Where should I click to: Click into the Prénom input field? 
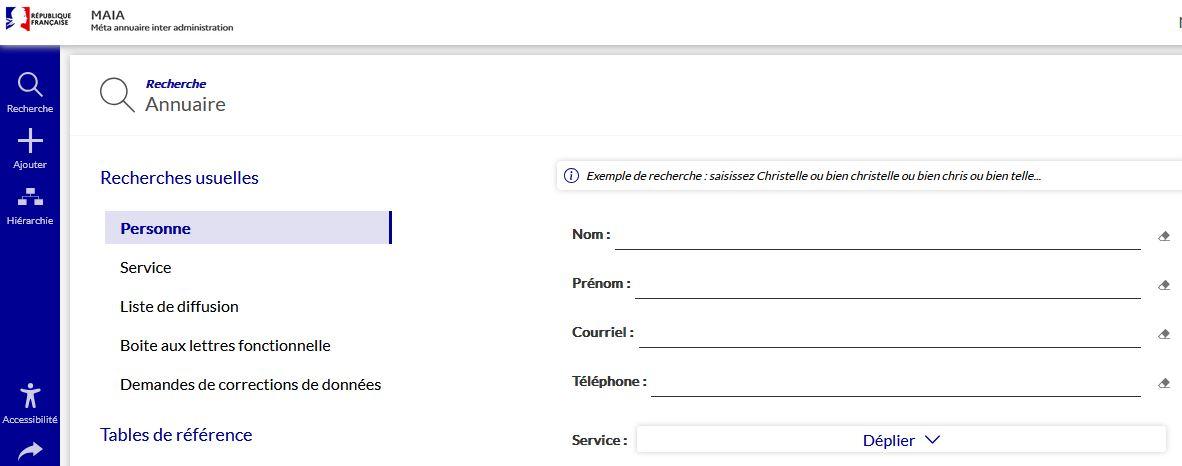(x=887, y=284)
